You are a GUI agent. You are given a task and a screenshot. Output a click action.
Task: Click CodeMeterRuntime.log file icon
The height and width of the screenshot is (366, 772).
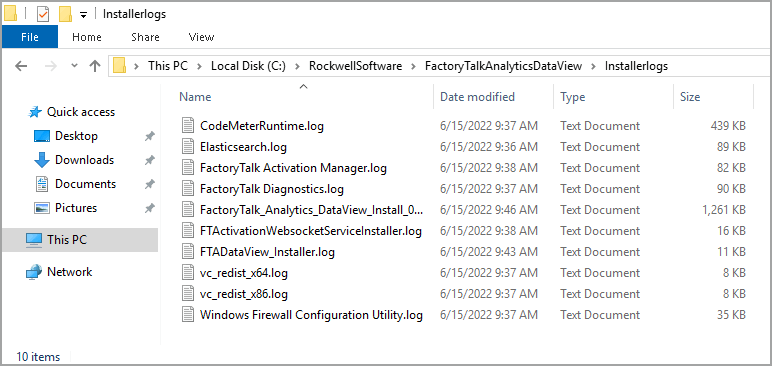pos(188,126)
